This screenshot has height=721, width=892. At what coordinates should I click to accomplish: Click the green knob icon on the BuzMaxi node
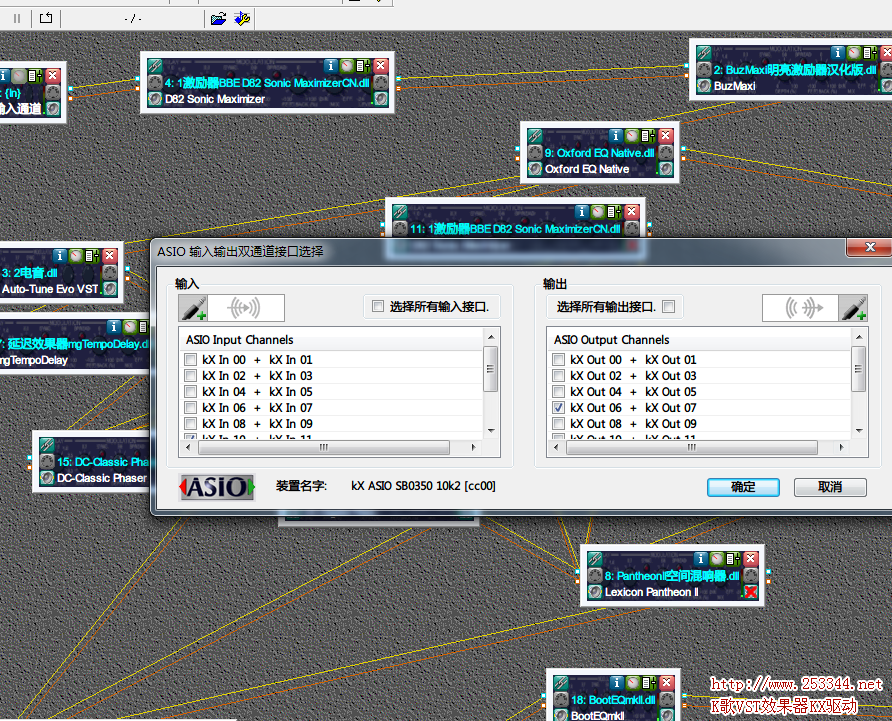(x=853, y=53)
